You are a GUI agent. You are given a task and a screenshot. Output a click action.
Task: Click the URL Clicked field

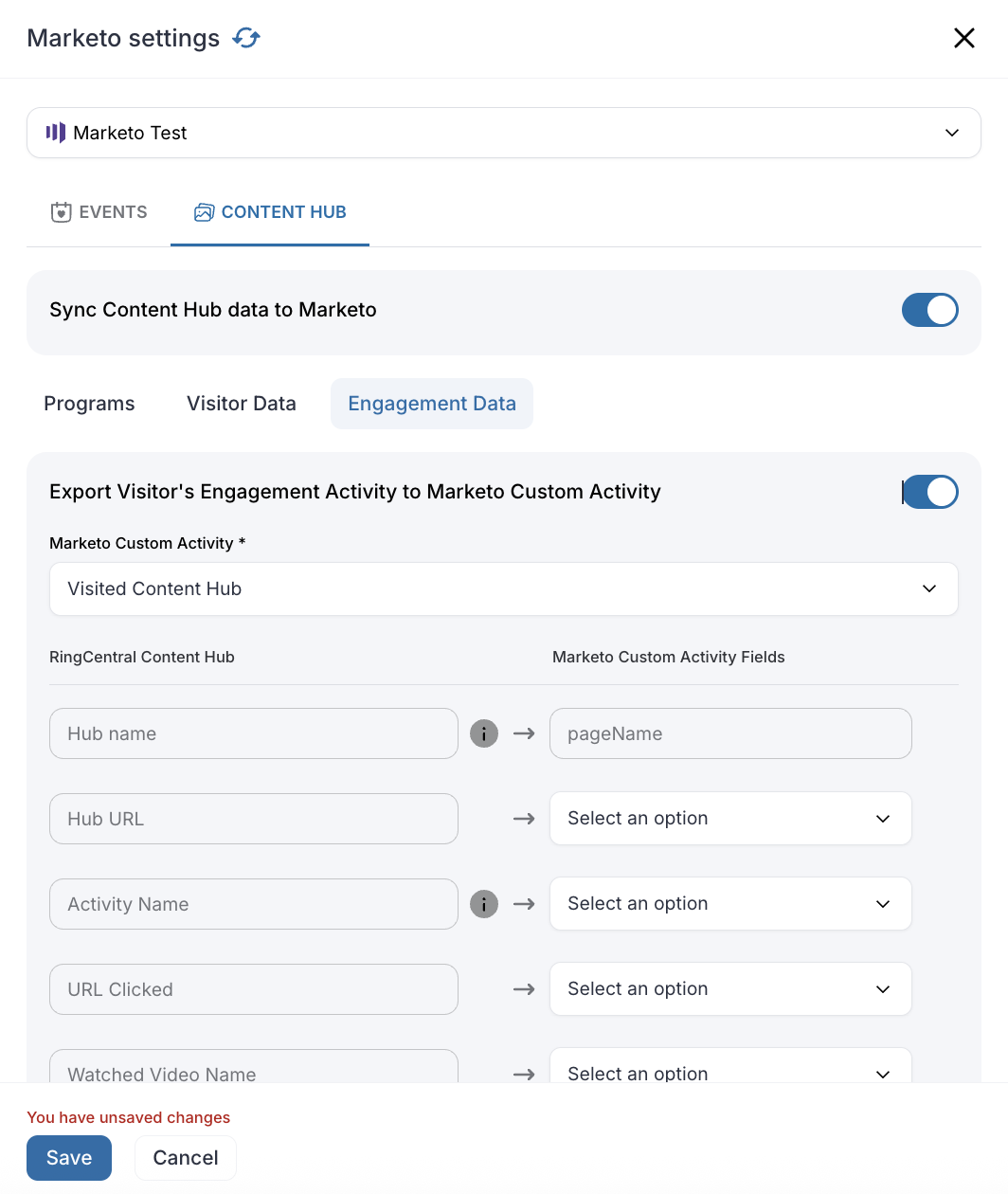tap(254, 989)
